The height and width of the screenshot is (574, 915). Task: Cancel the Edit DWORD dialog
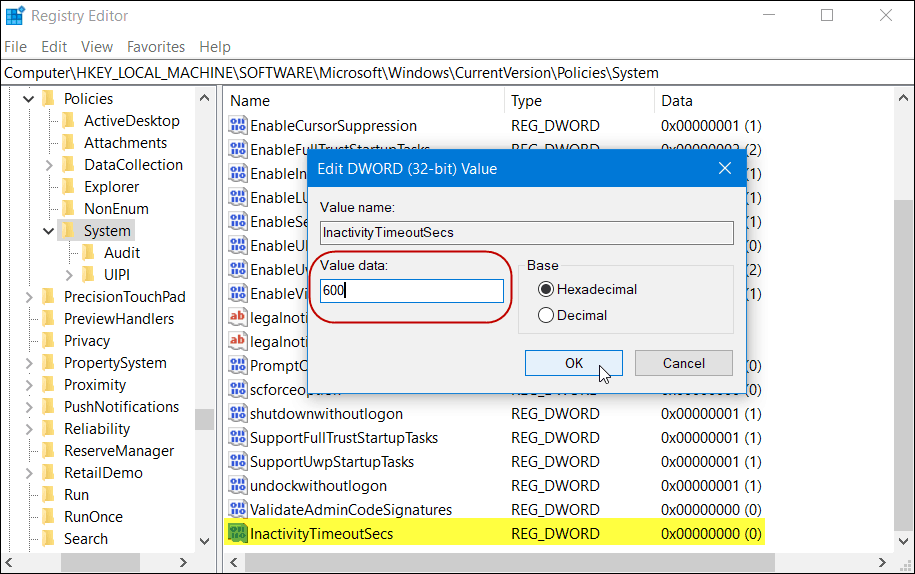point(683,363)
